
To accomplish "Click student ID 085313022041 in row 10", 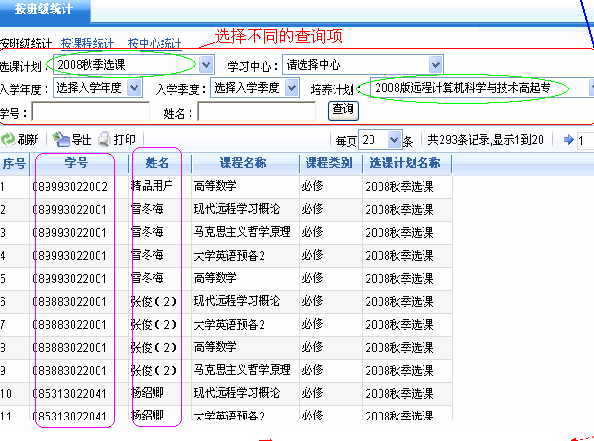I will [69, 394].
